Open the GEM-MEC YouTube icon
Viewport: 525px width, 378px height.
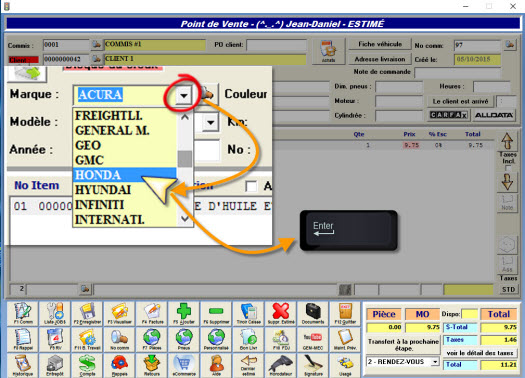coord(313,339)
